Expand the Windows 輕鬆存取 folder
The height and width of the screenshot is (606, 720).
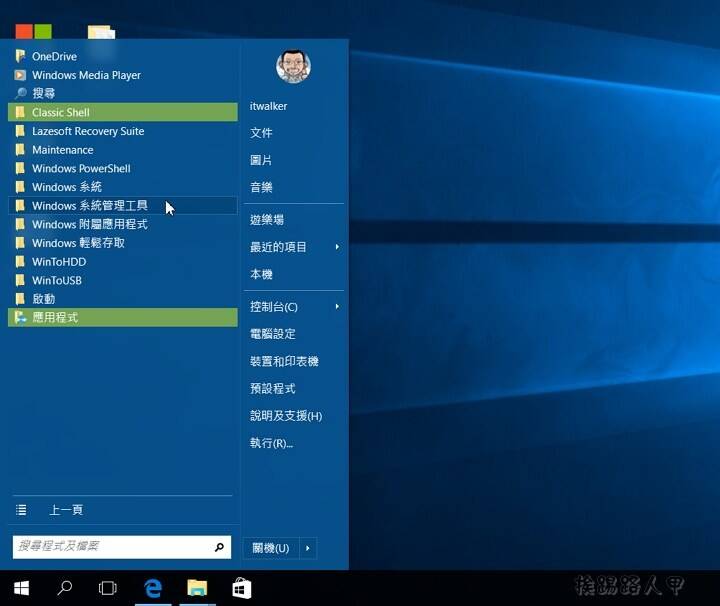pyautogui.click(x=123, y=243)
